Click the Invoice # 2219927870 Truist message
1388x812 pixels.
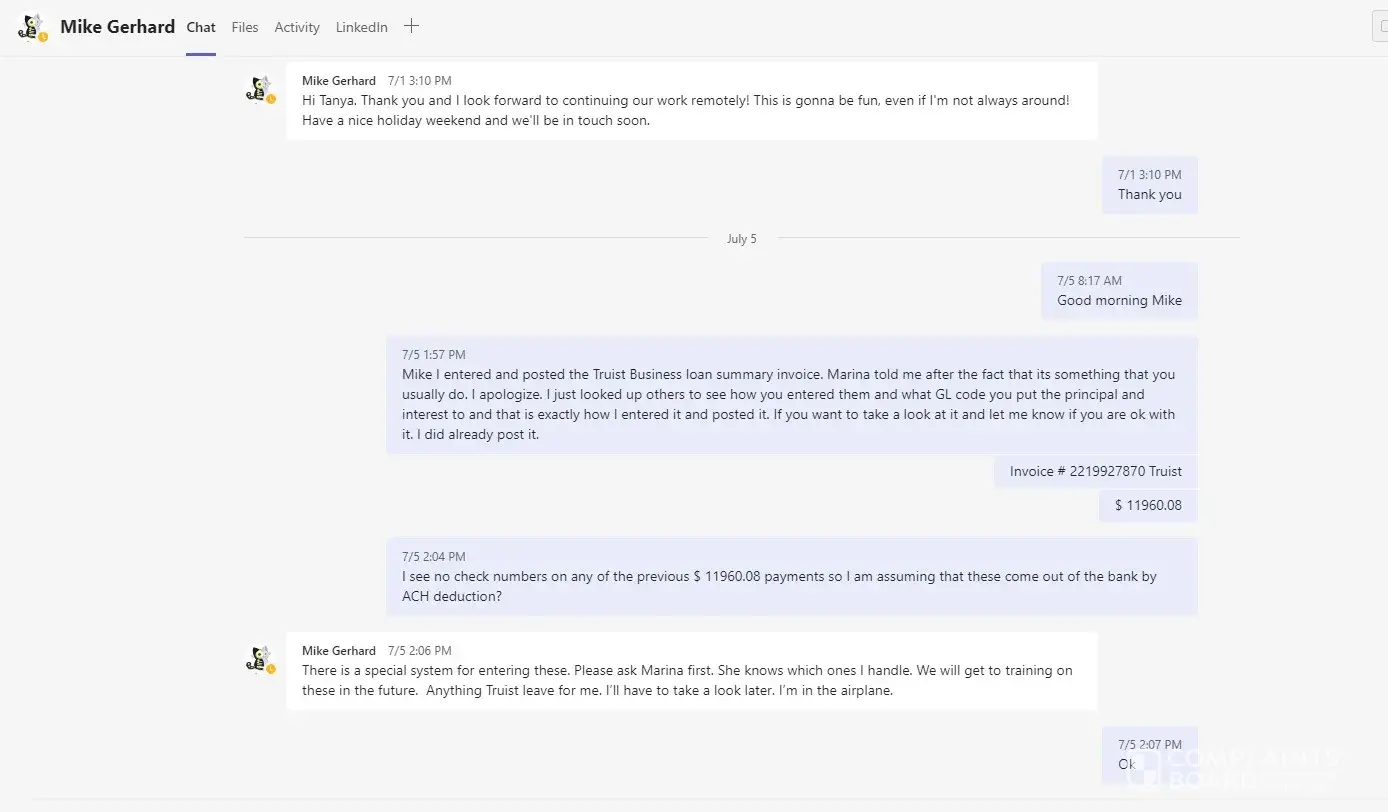point(1095,471)
